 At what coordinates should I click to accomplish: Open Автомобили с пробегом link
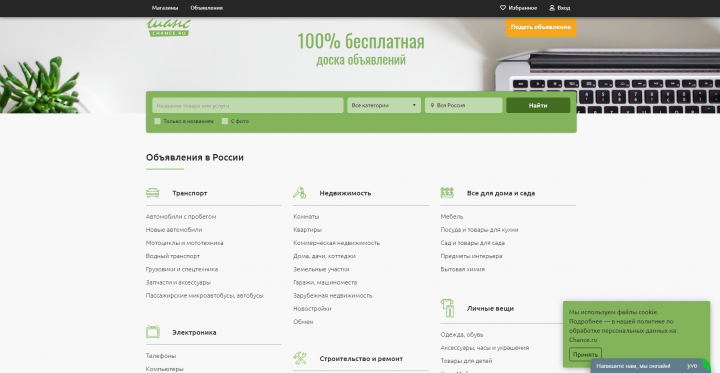tap(181, 216)
